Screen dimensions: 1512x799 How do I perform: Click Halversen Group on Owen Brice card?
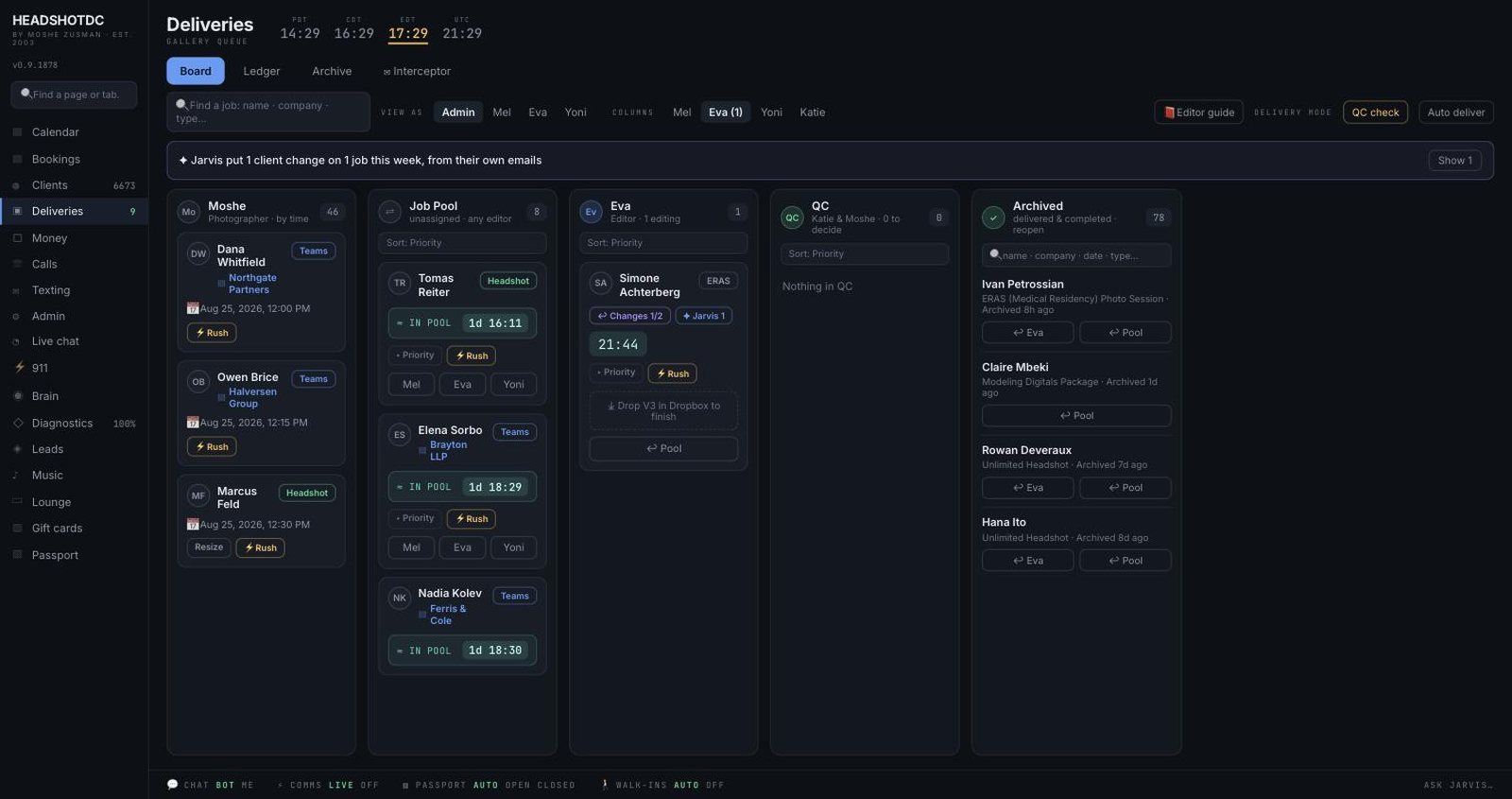click(252, 398)
